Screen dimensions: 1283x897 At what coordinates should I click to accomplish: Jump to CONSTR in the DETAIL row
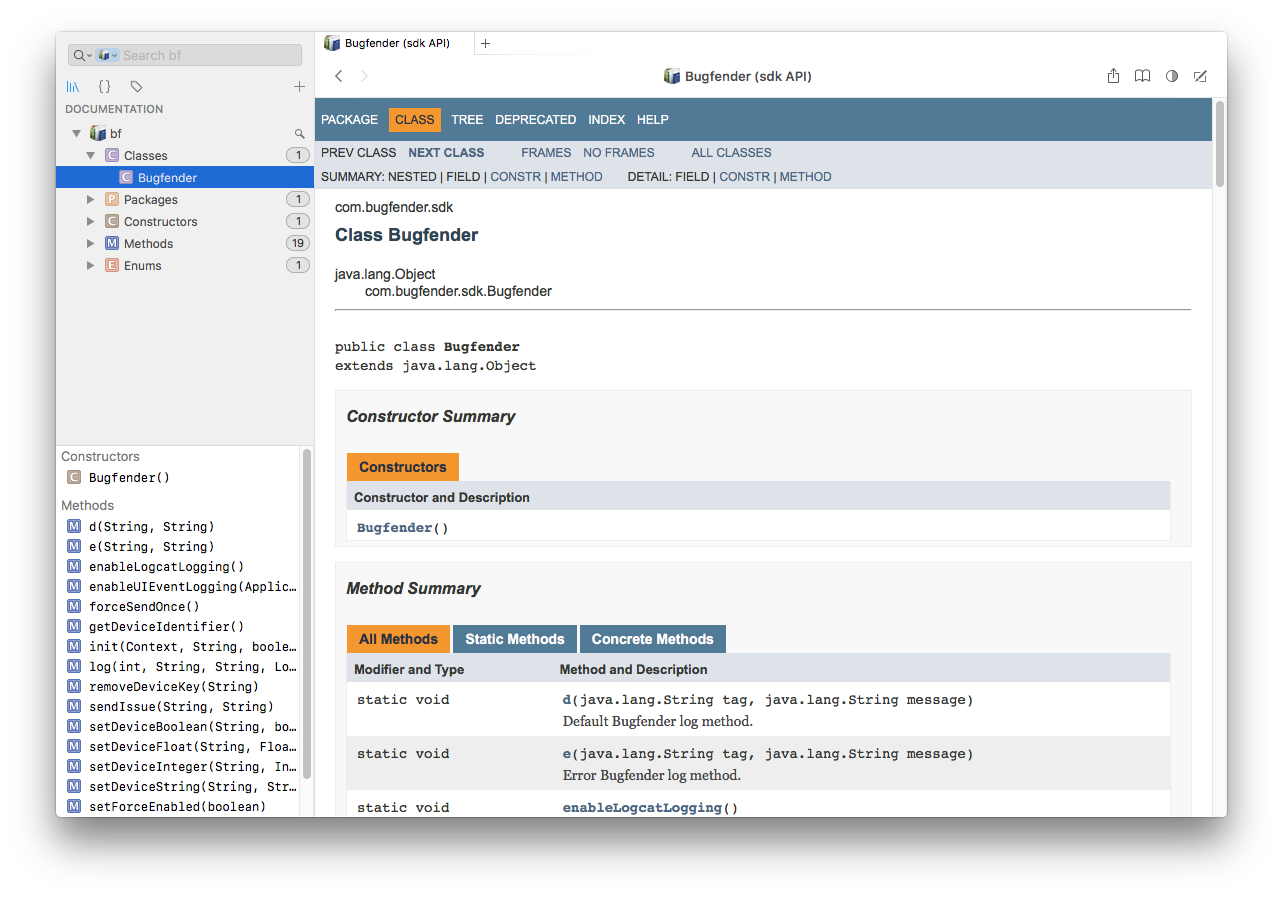pos(744,177)
